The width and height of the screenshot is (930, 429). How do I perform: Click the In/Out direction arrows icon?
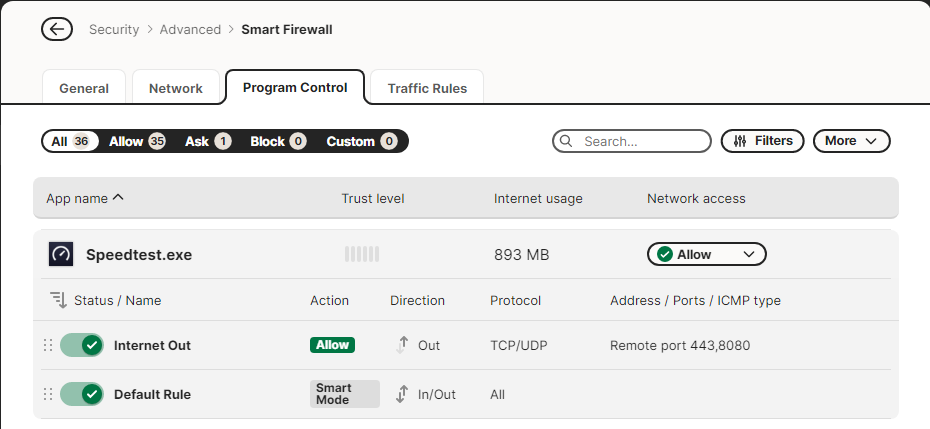[x=402, y=394]
